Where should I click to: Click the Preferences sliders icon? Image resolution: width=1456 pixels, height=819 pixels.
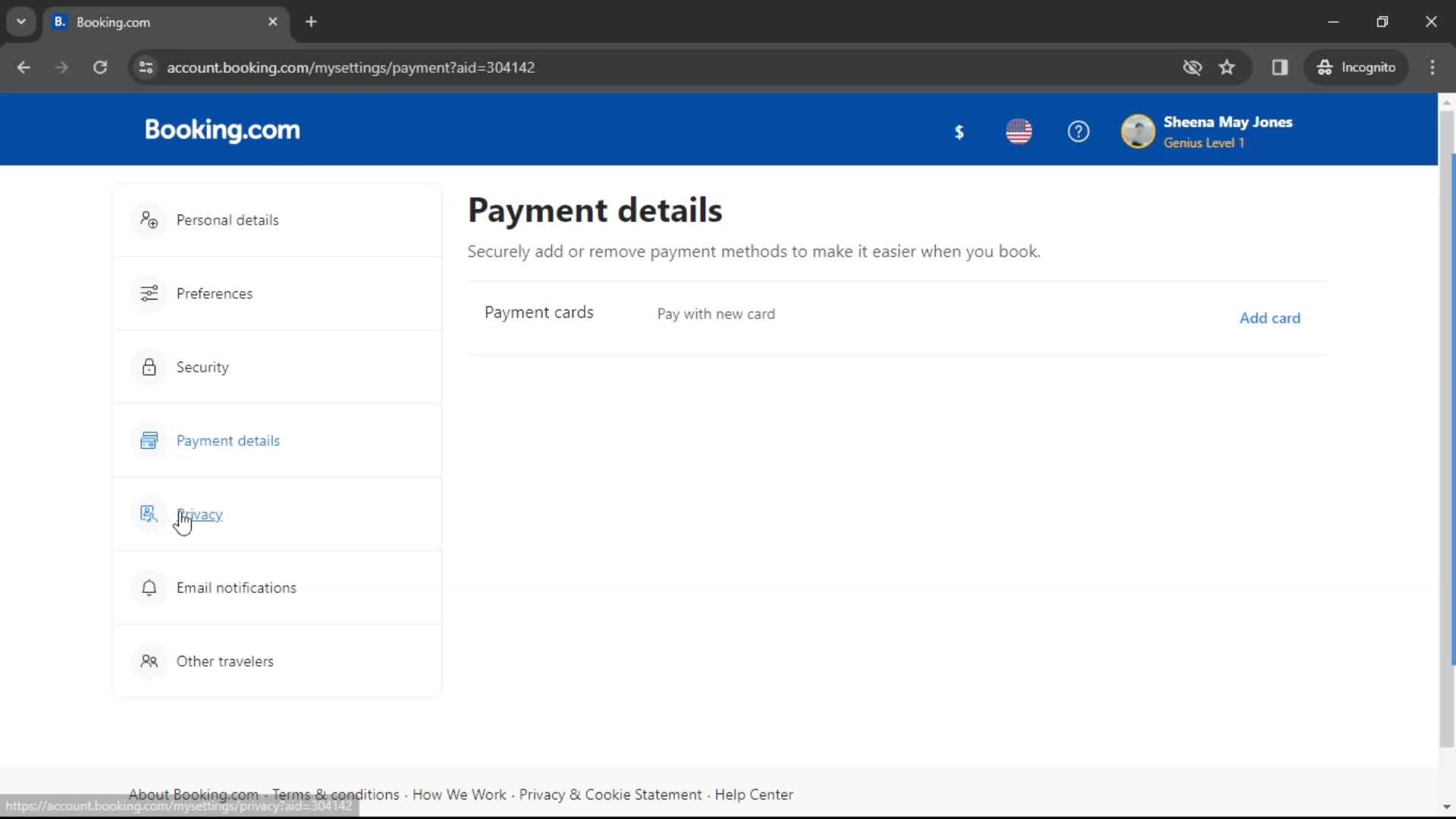tap(149, 293)
